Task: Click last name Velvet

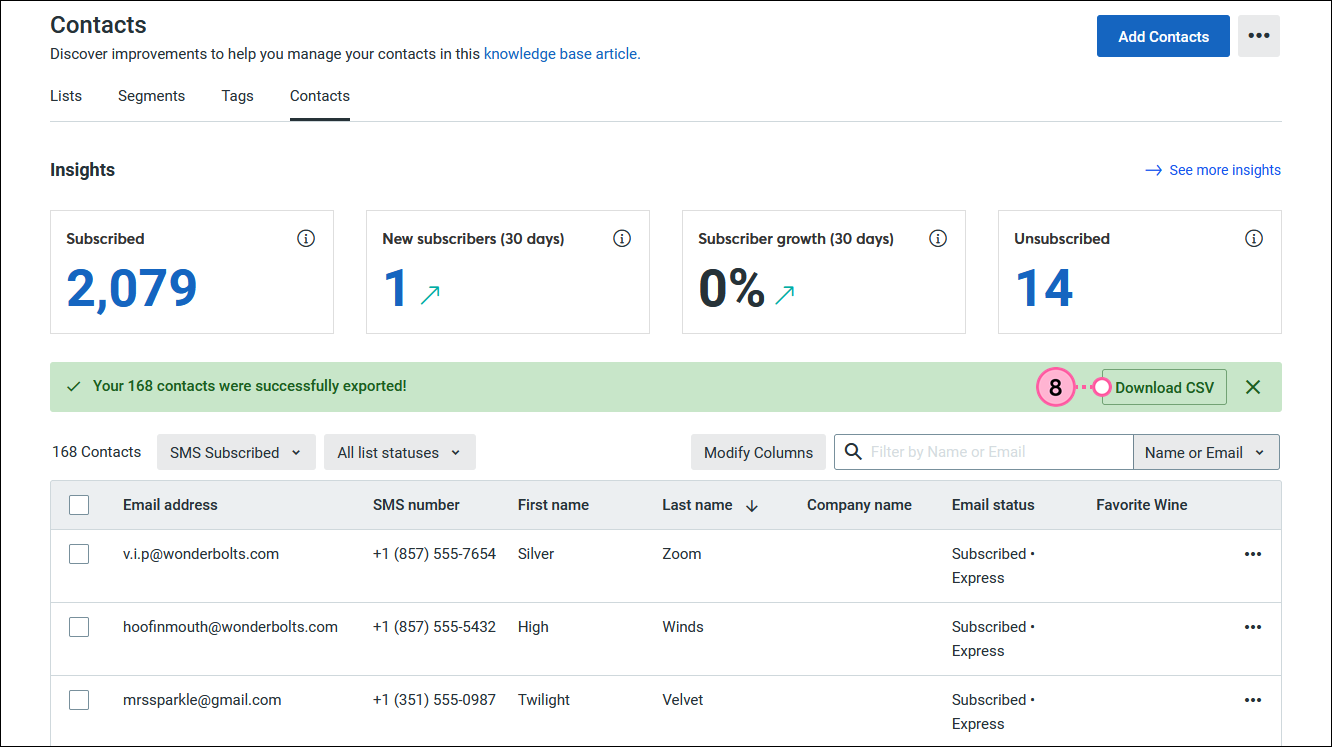Action: point(683,700)
